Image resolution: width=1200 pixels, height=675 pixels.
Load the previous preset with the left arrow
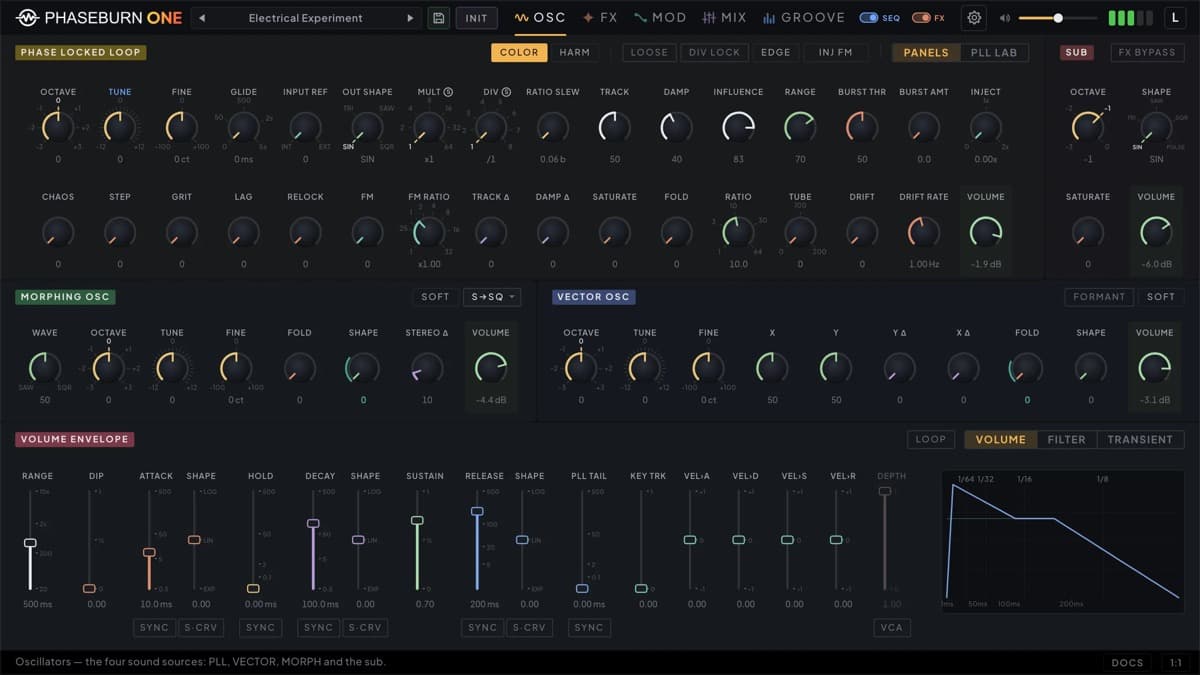click(203, 18)
